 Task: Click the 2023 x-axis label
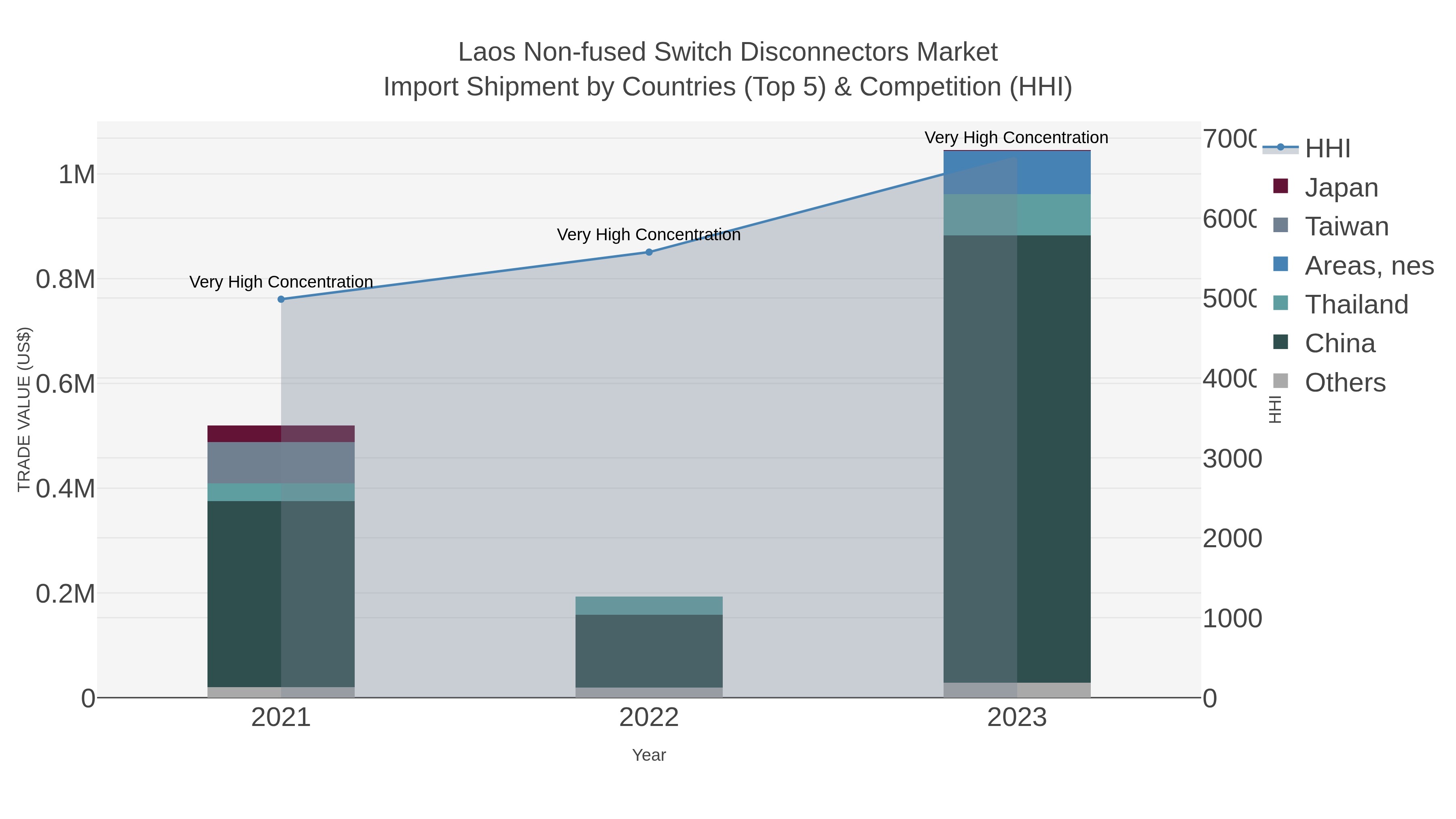tap(1017, 718)
